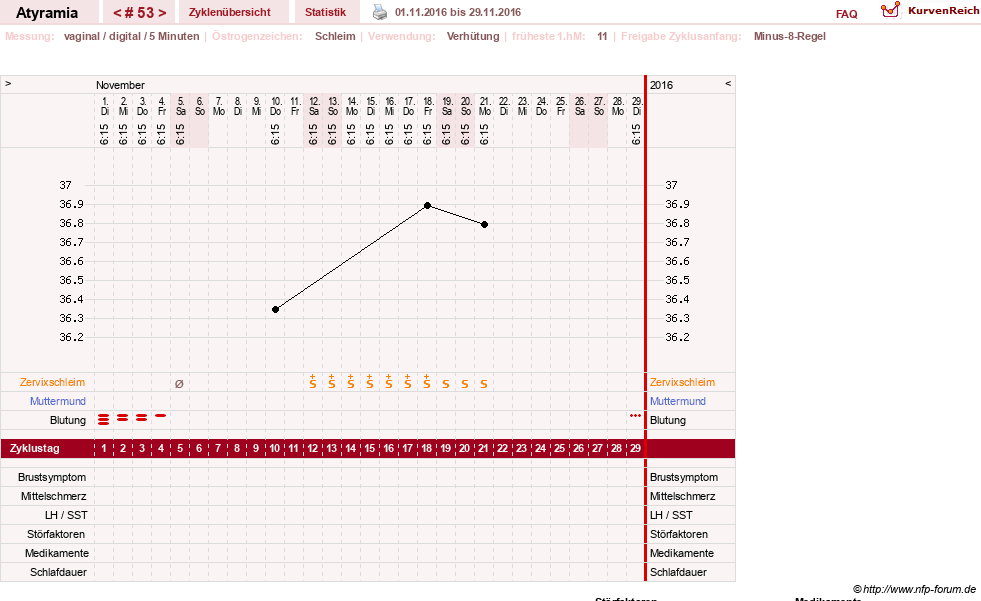Click the left Brustsymptom row label

pos(52,477)
